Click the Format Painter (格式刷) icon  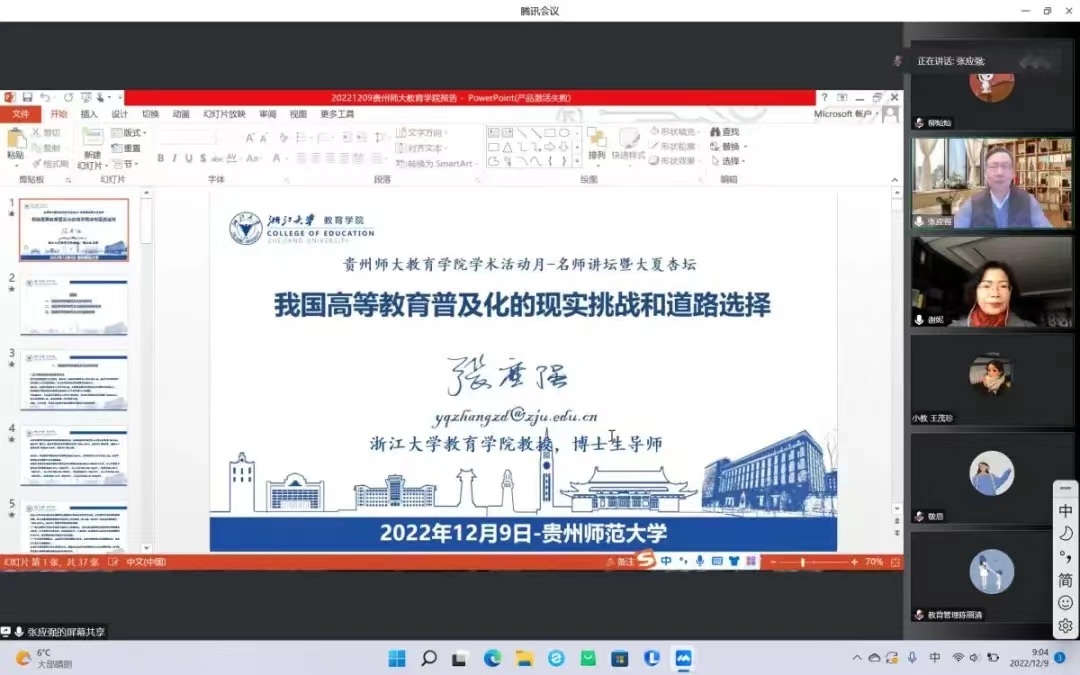(37, 164)
